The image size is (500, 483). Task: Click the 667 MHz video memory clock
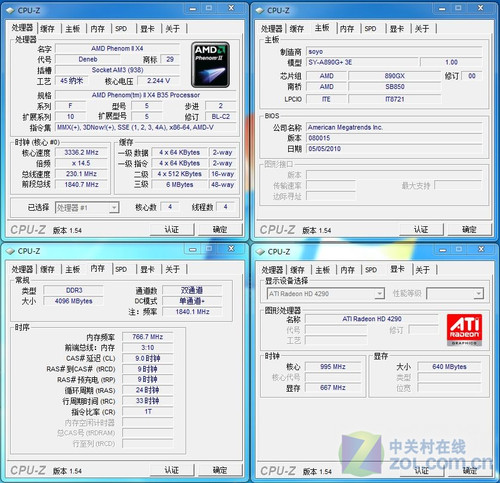[x=333, y=388]
